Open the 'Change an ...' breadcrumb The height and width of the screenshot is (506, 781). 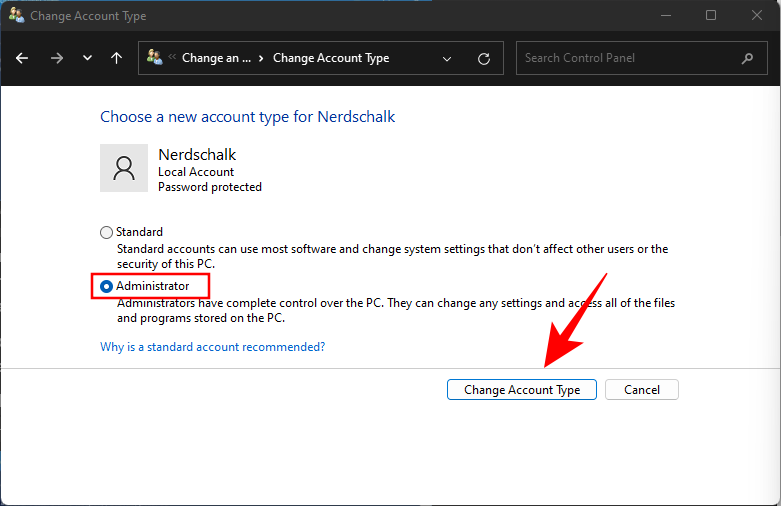point(216,58)
